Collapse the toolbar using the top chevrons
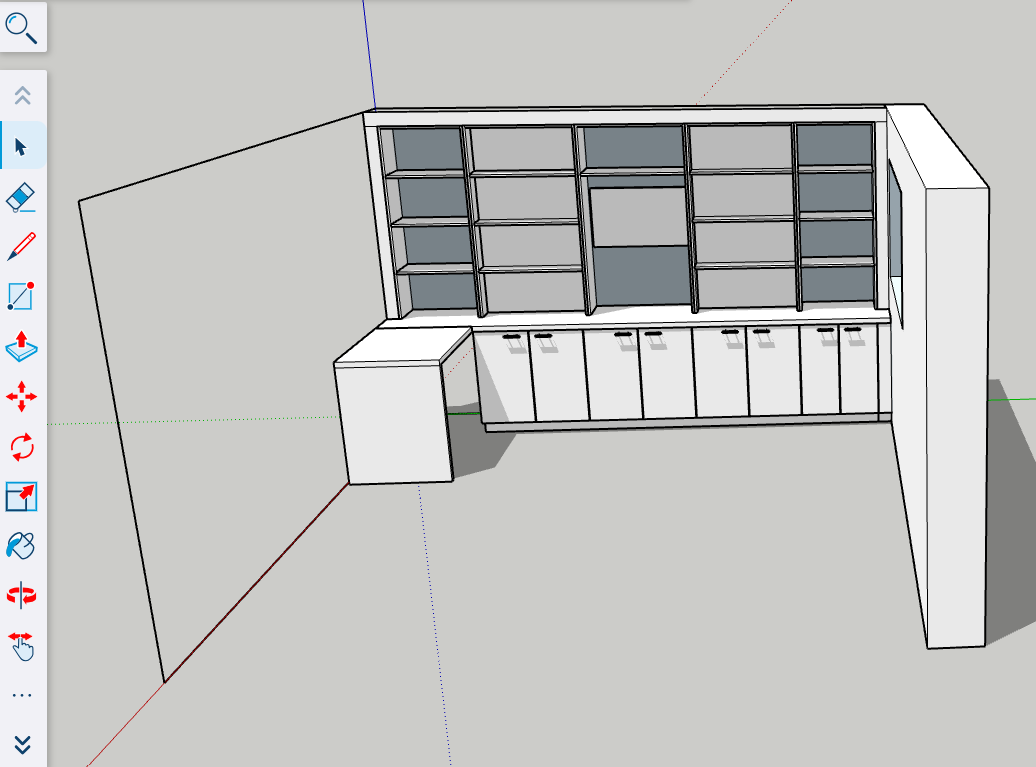The width and height of the screenshot is (1036, 767). pos(22,96)
